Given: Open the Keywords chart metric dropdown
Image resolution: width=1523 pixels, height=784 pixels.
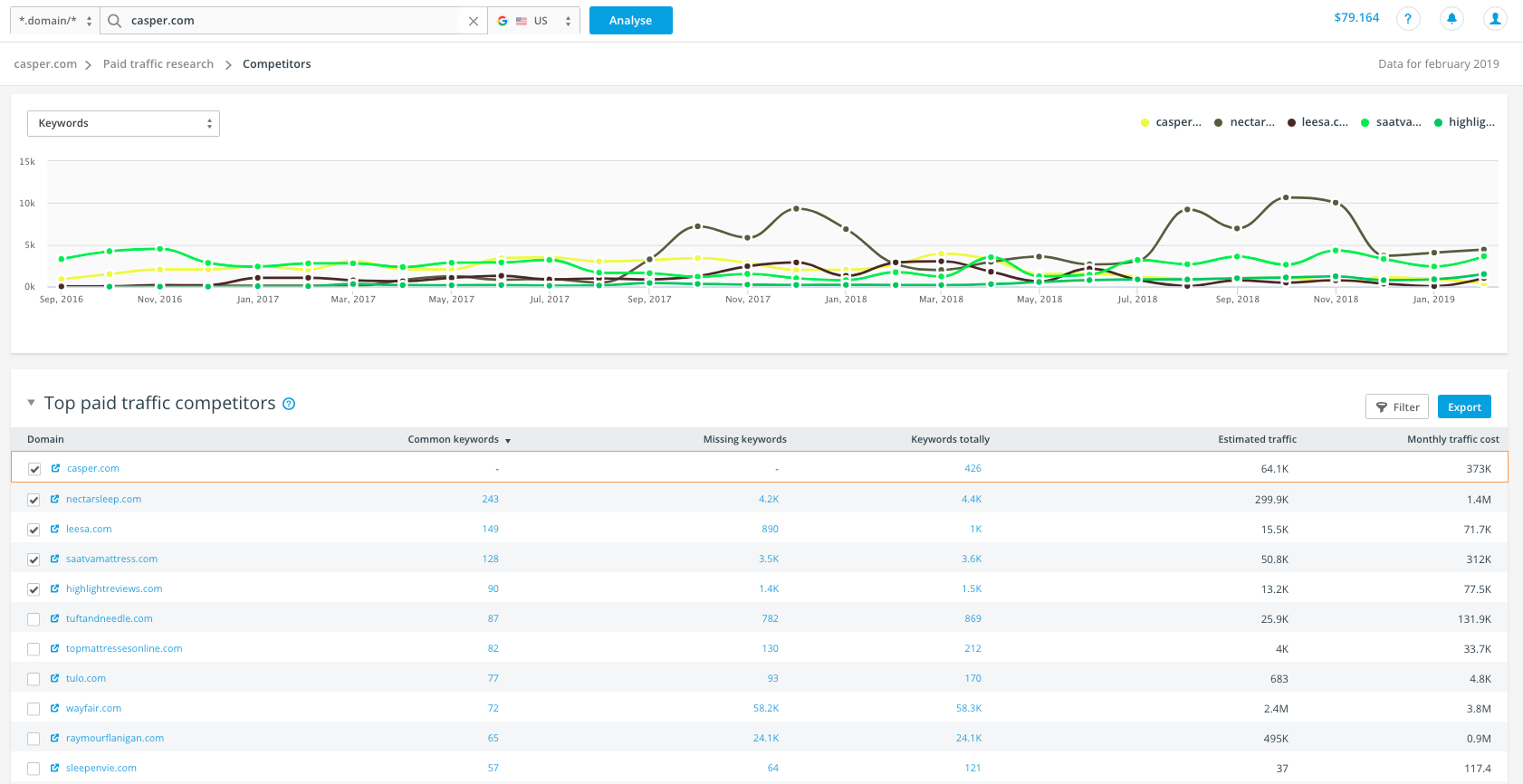Looking at the screenshot, I should 123,123.
